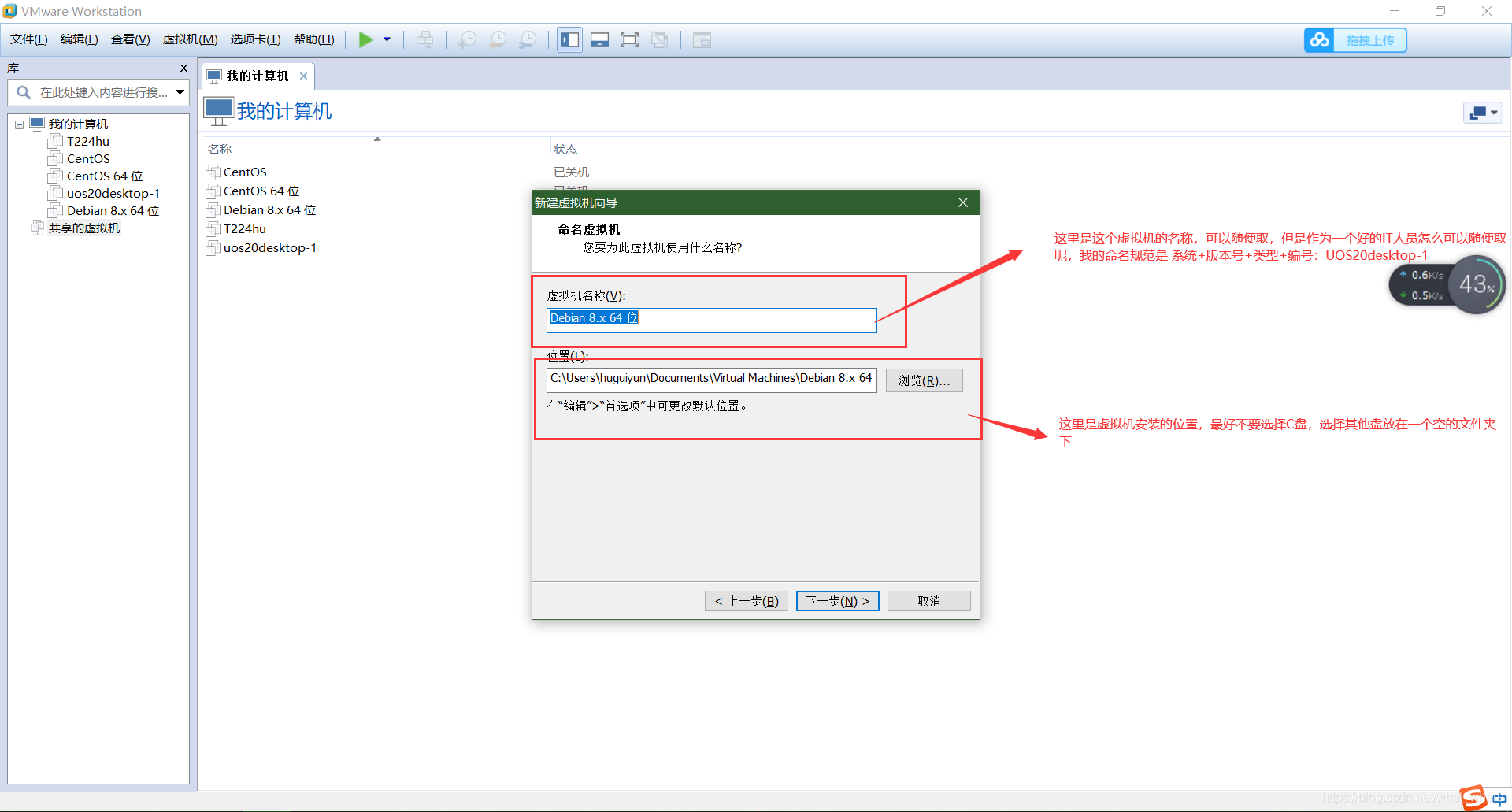Viewport: 1512px width, 812px height.
Task: Open the 虚拟机(M) menu
Action: coord(190,39)
